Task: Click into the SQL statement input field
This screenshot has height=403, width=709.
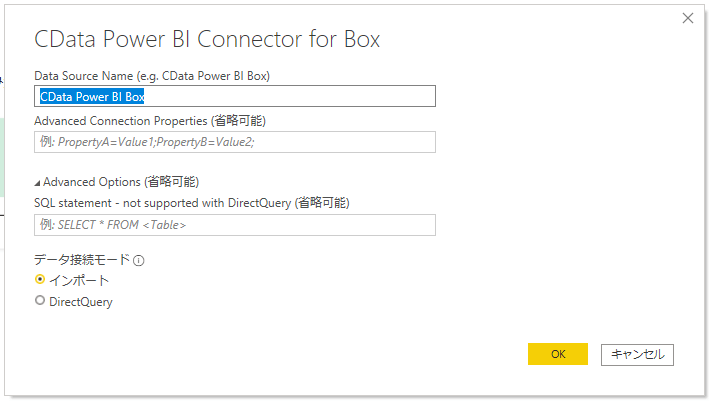Action: tap(234, 225)
